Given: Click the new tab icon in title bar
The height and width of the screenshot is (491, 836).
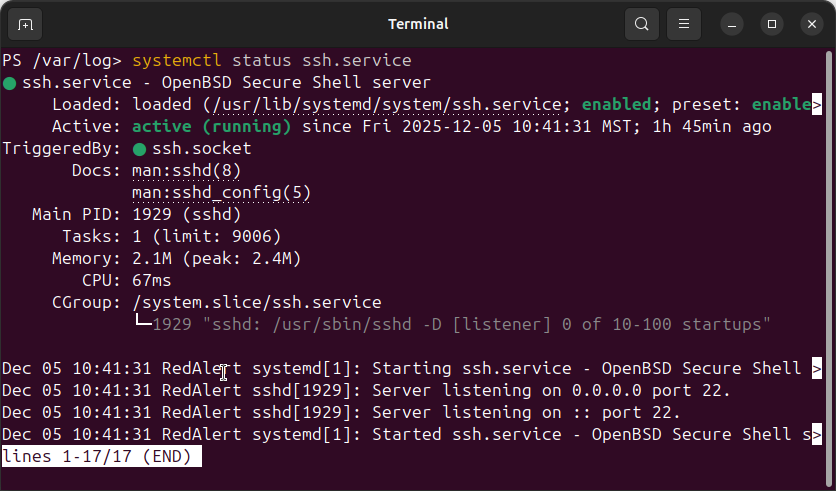Looking at the screenshot, I should coord(25,23).
